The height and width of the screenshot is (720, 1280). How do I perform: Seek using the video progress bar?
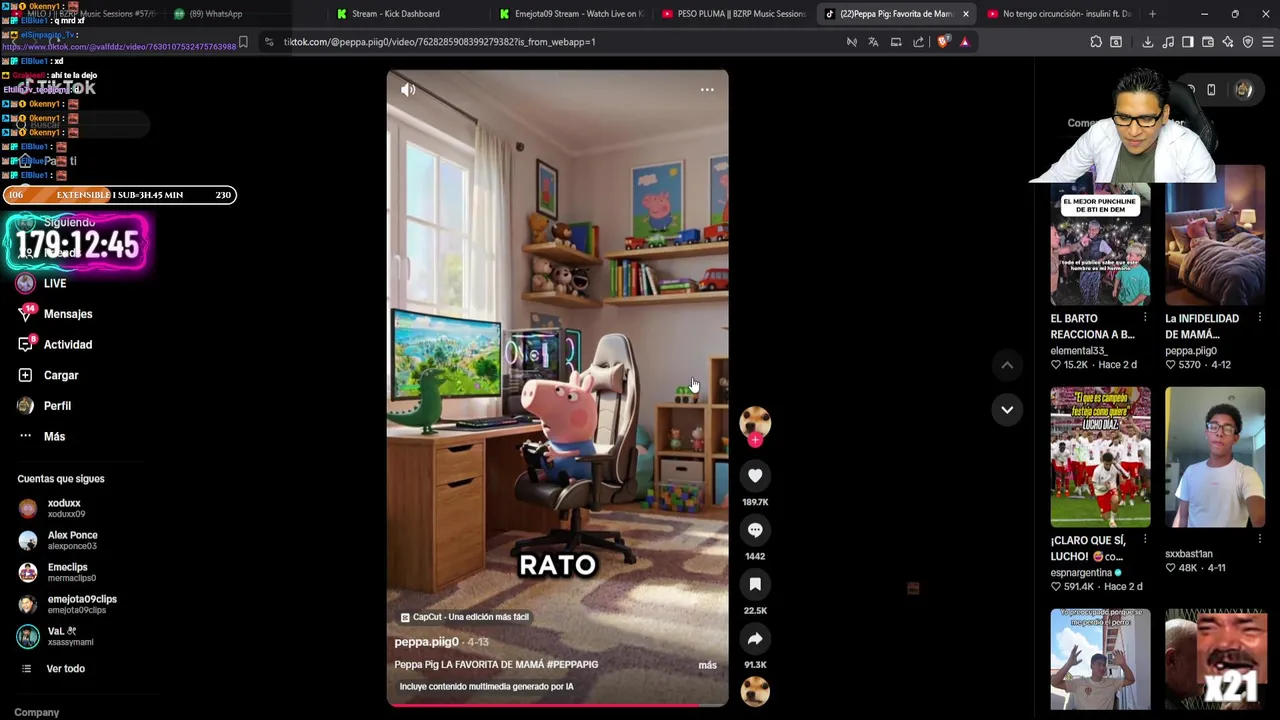click(x=558, y=705)
